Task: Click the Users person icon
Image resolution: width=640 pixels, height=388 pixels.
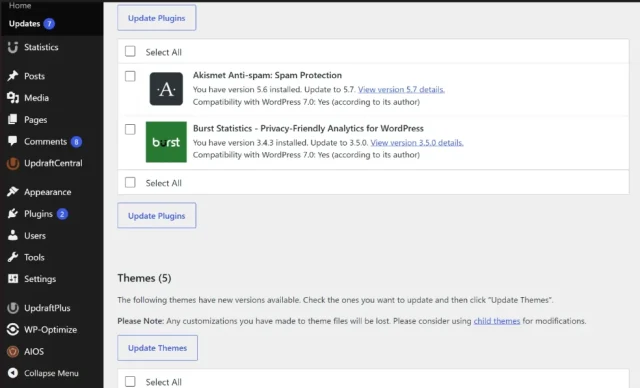Action: pyautogui.click(x=13, y=235)
